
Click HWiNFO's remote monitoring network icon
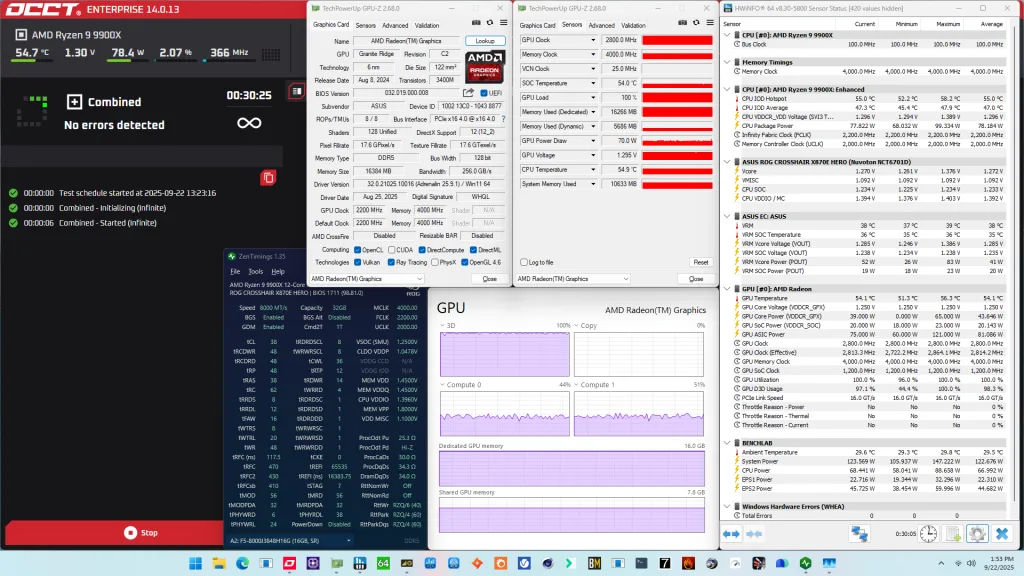[x=860, y=533]
